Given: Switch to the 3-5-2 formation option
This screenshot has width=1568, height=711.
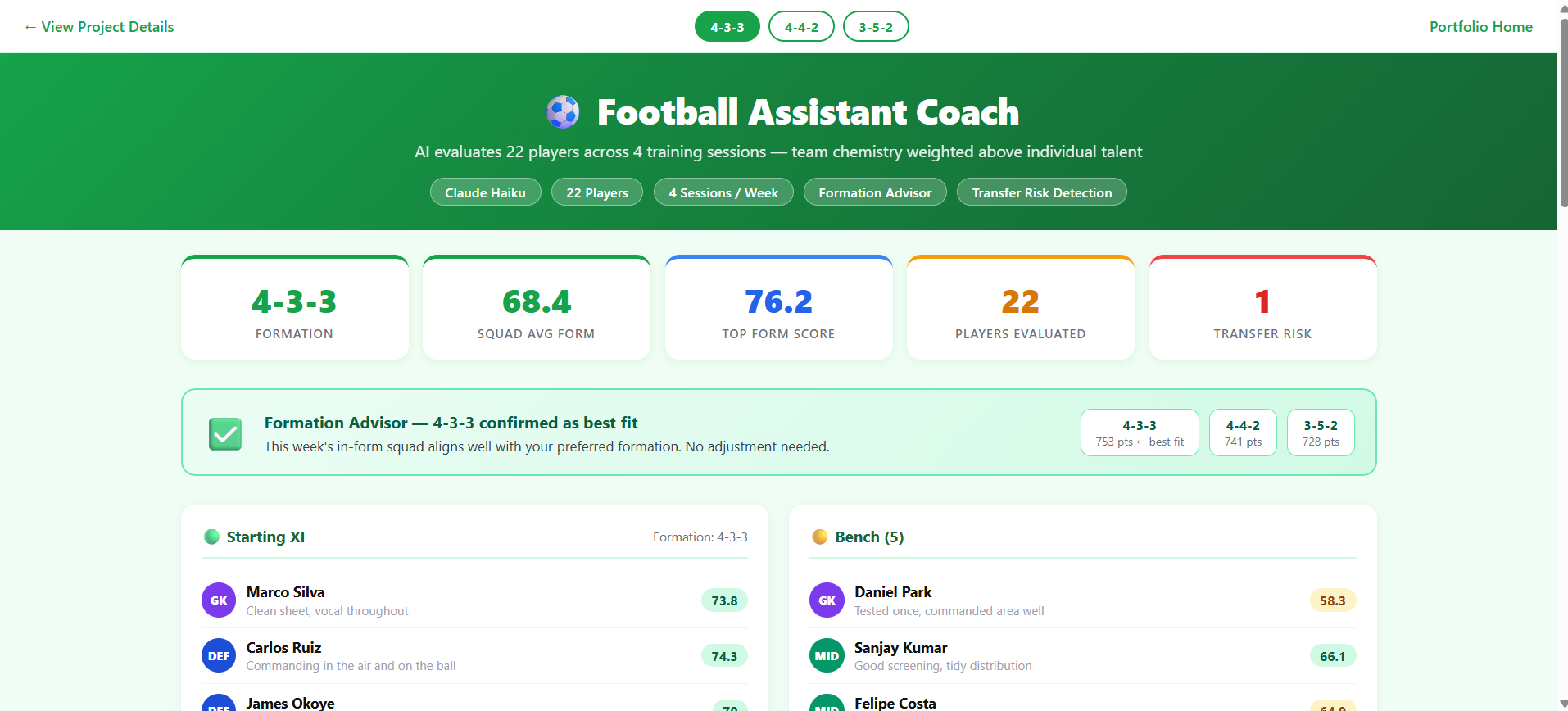Looking at the screenshot, I should [x=875, y=26].
